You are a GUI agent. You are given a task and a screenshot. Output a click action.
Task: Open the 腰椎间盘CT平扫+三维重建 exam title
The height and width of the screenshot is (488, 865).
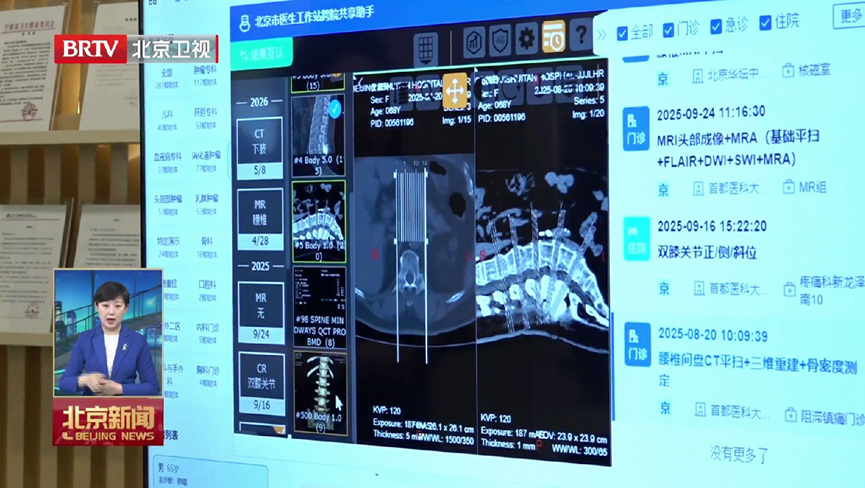pos(757,371)
